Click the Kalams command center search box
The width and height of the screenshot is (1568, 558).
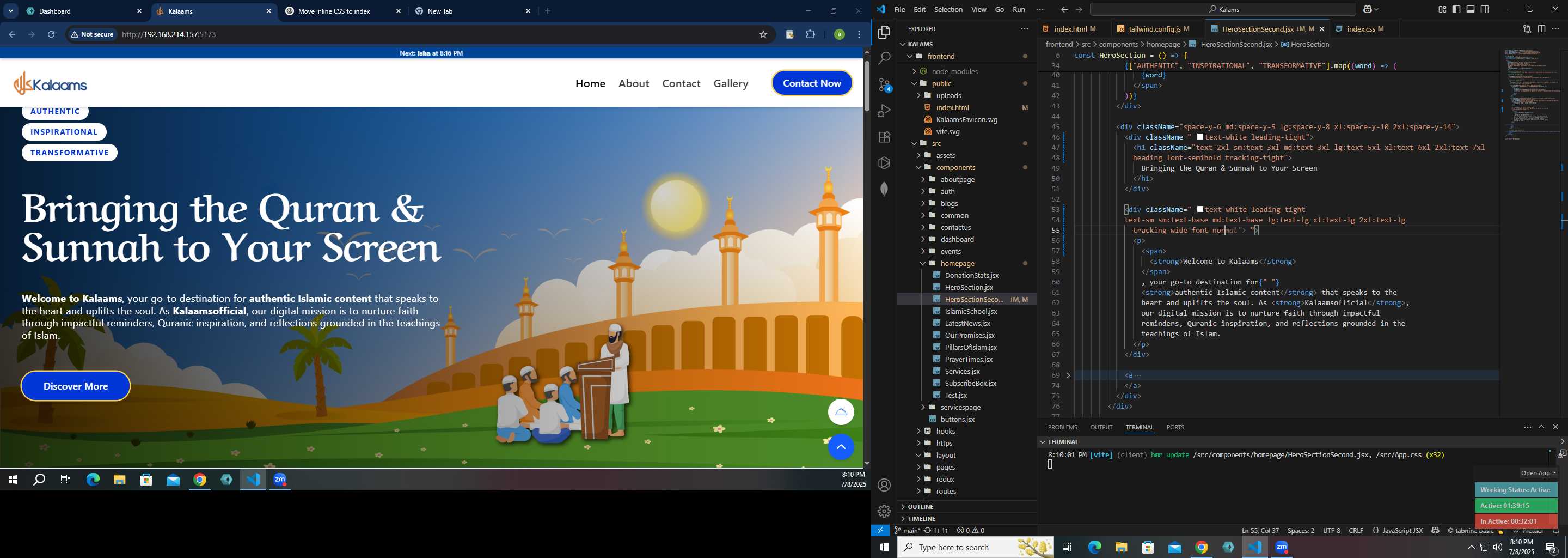coord(1222,10)
